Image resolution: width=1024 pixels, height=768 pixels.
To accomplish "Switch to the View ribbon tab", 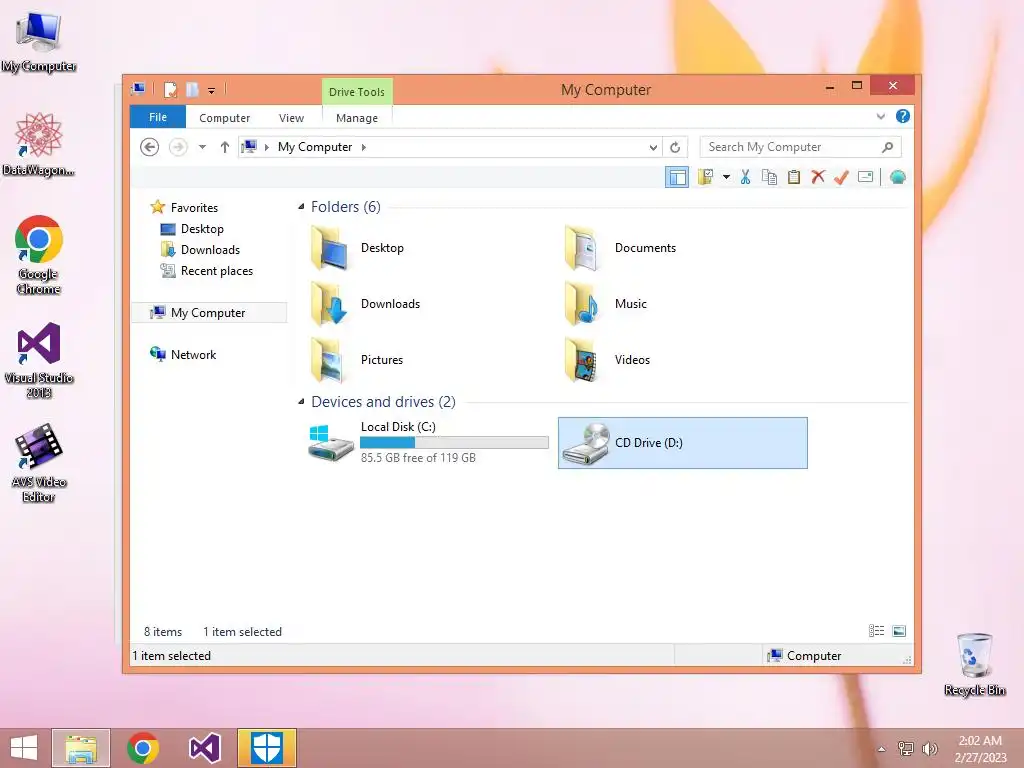I will point(291,118).
